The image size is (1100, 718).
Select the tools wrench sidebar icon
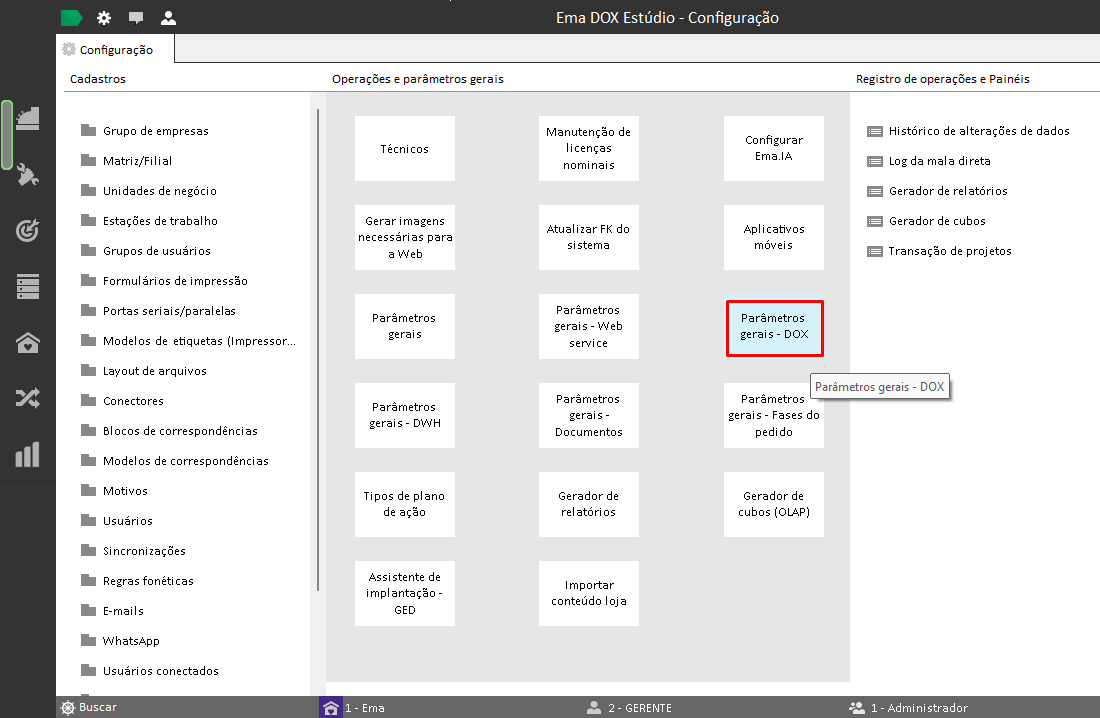point(28,174)
